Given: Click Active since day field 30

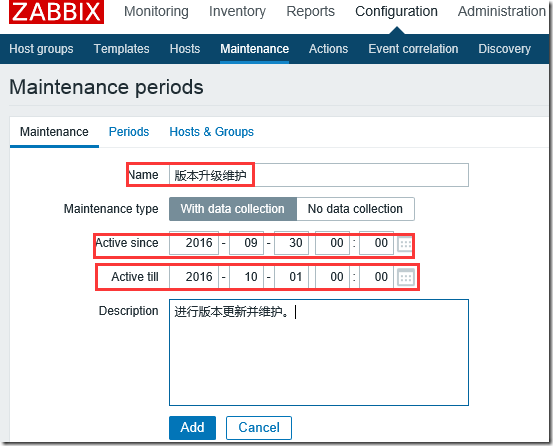Looking at the screenshot, I should (291, 243).
